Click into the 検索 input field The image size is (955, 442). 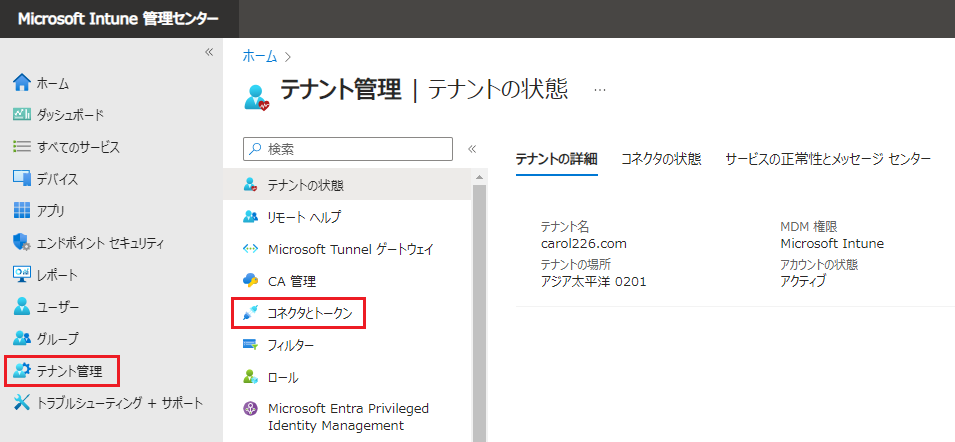pyautogui.click(x=348, y=149)
